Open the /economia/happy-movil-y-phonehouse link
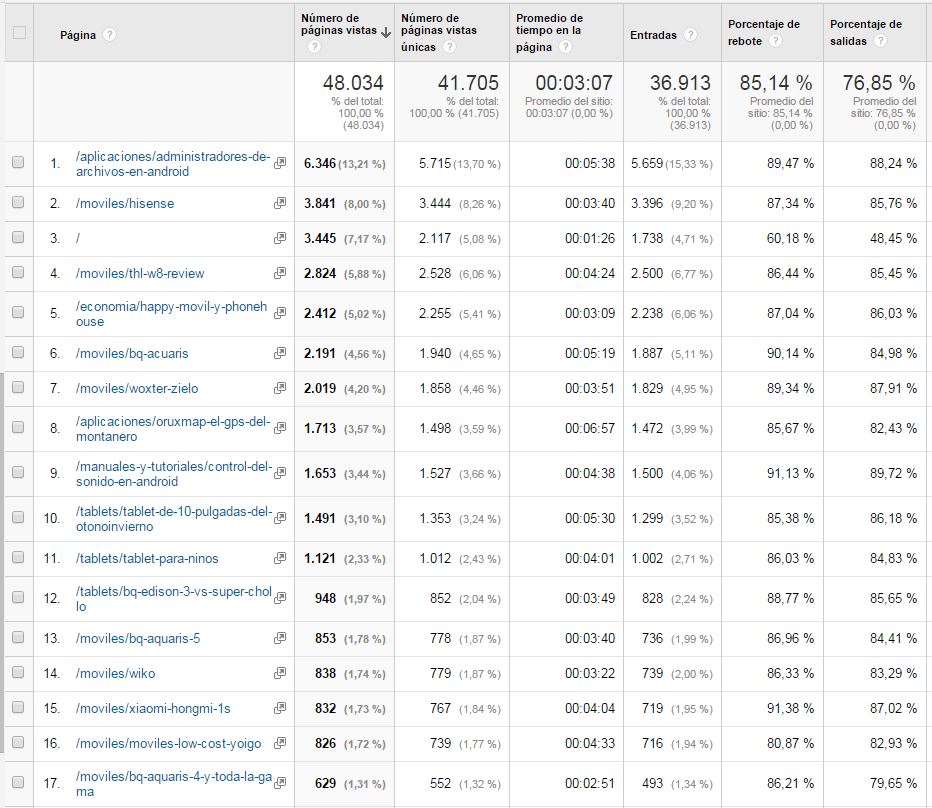The width and height of the screenshot is (932, 808). pyautogui.click(x=172, y=314)
